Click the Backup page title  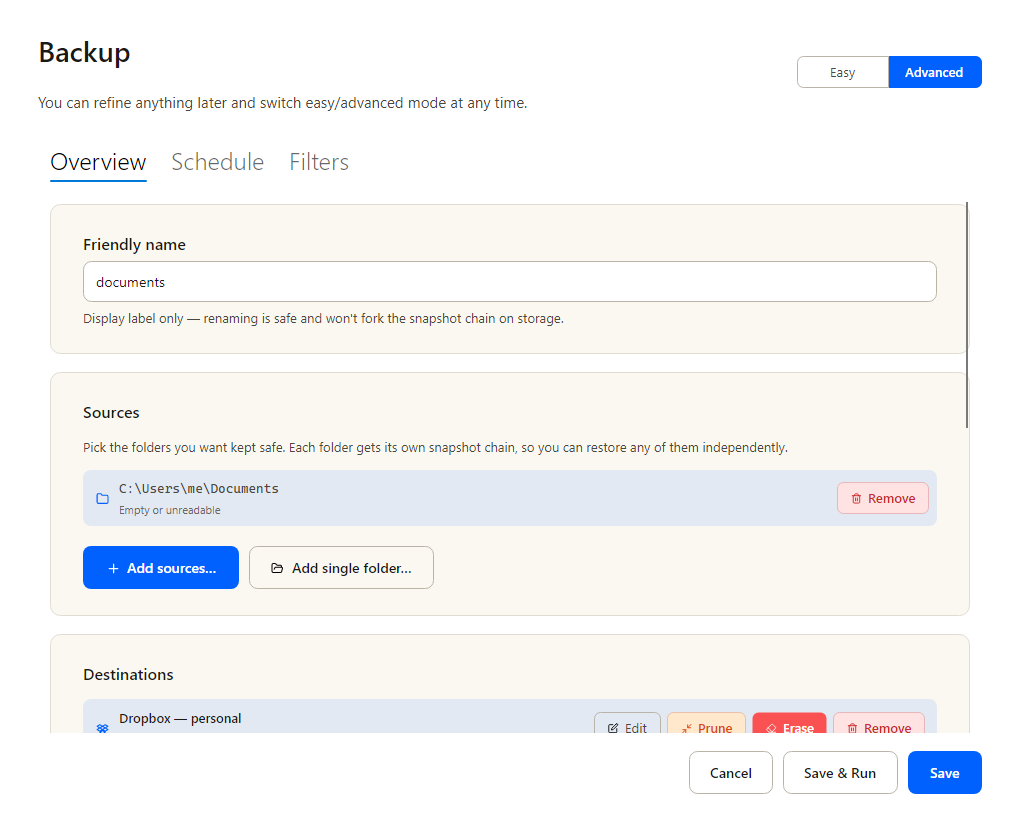(x=85, y=53)
